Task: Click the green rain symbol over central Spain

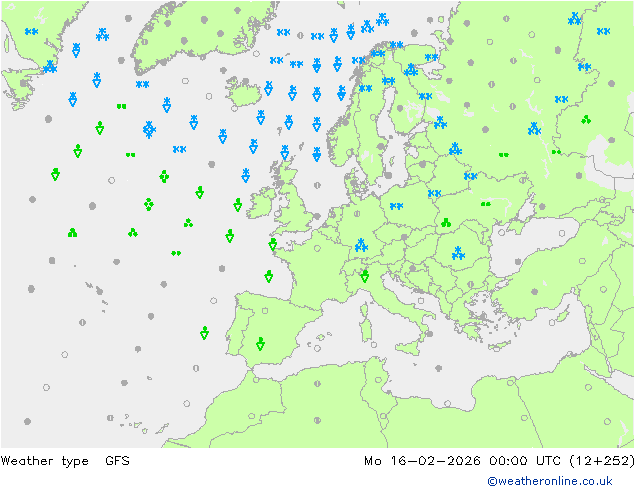Action: pos(260,343)
